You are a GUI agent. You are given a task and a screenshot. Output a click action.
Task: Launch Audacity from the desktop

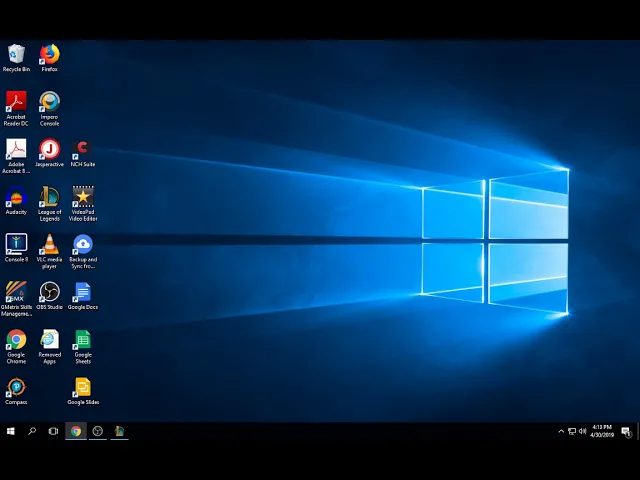click(16, 200)
